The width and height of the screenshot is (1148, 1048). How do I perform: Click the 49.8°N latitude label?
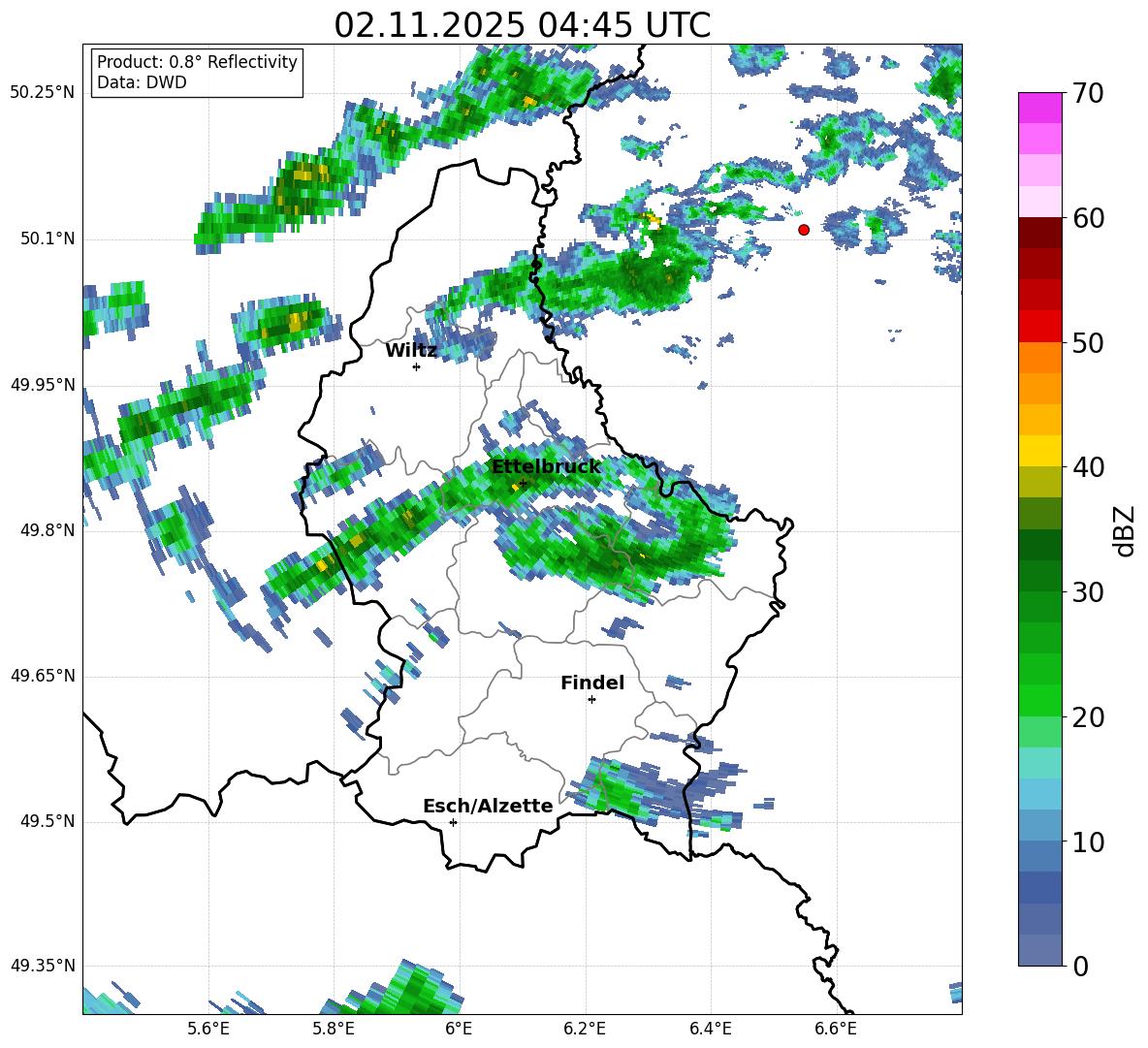click(x=48, y=530)
